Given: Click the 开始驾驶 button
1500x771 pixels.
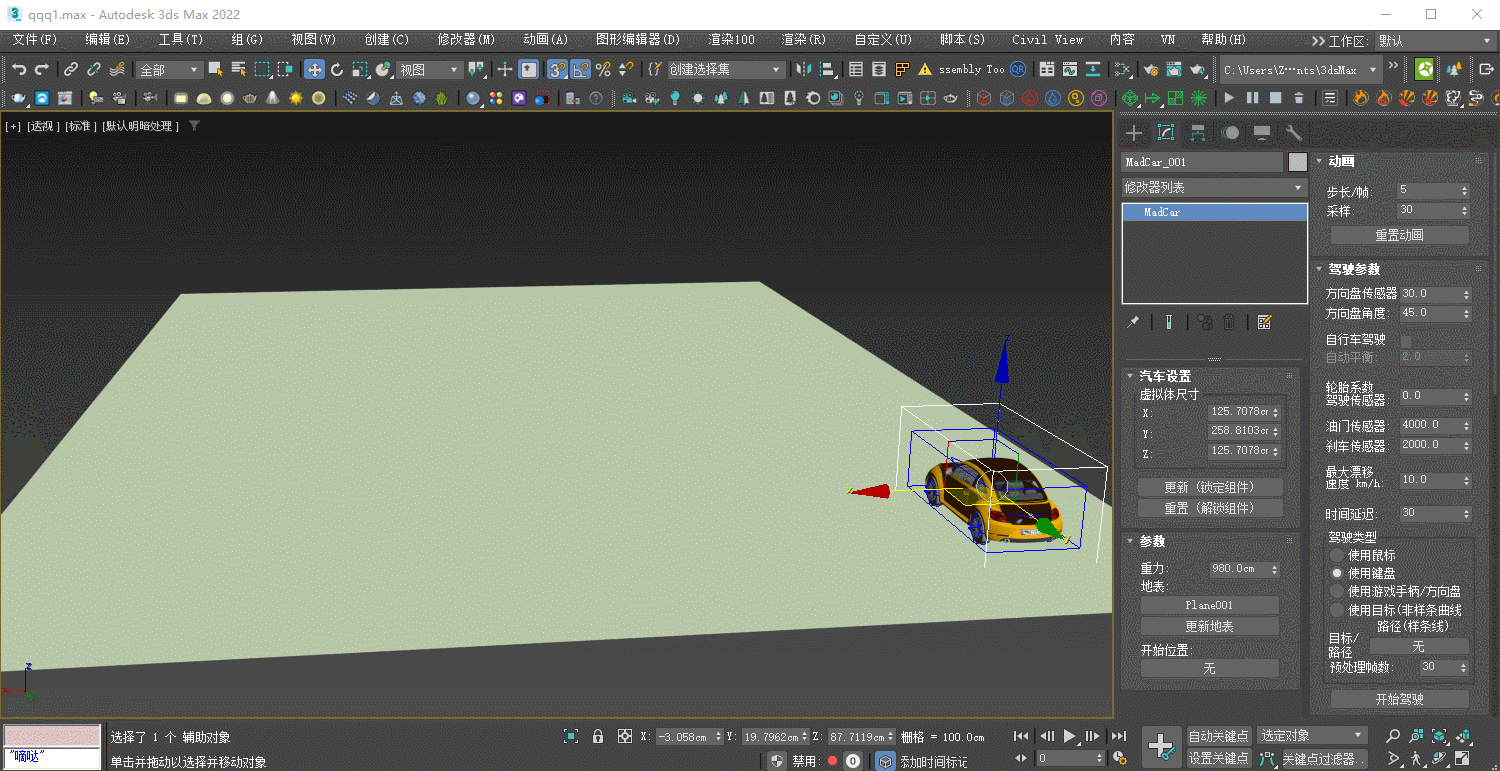Looking at the screenshot, I should click(x=1399, y=699).
